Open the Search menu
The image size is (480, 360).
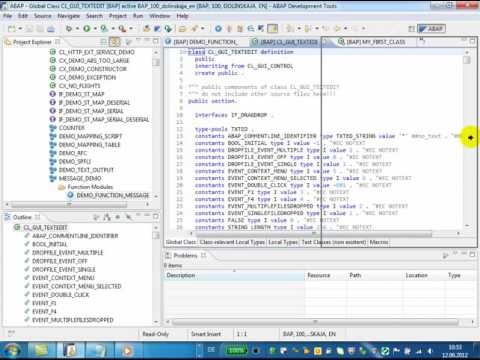[x=94, y=16]
